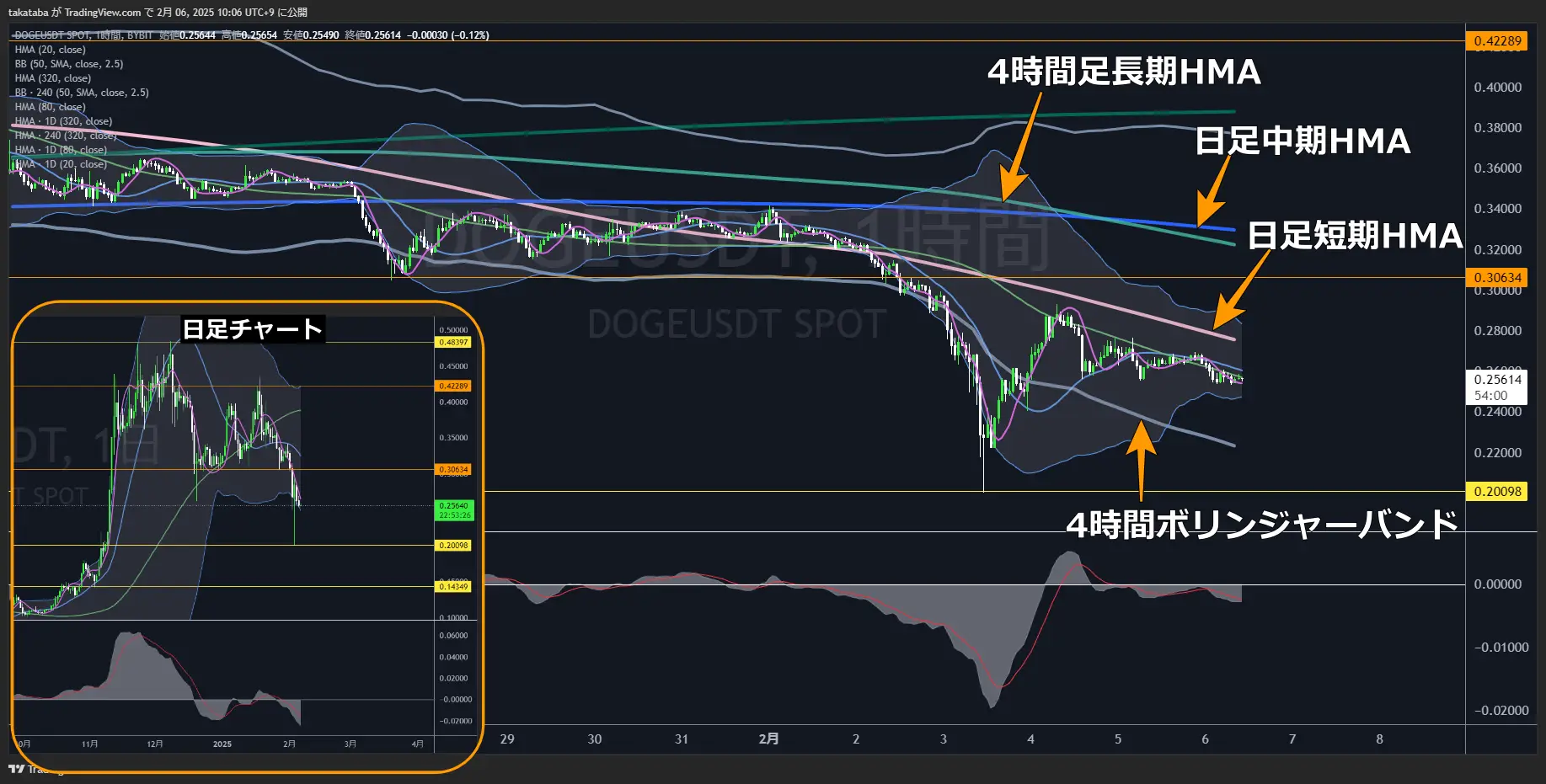The width and height of the screenshot is (1546, 784).
Task: Click date 31 on the main time axis
Action: (x=682, y=739)
